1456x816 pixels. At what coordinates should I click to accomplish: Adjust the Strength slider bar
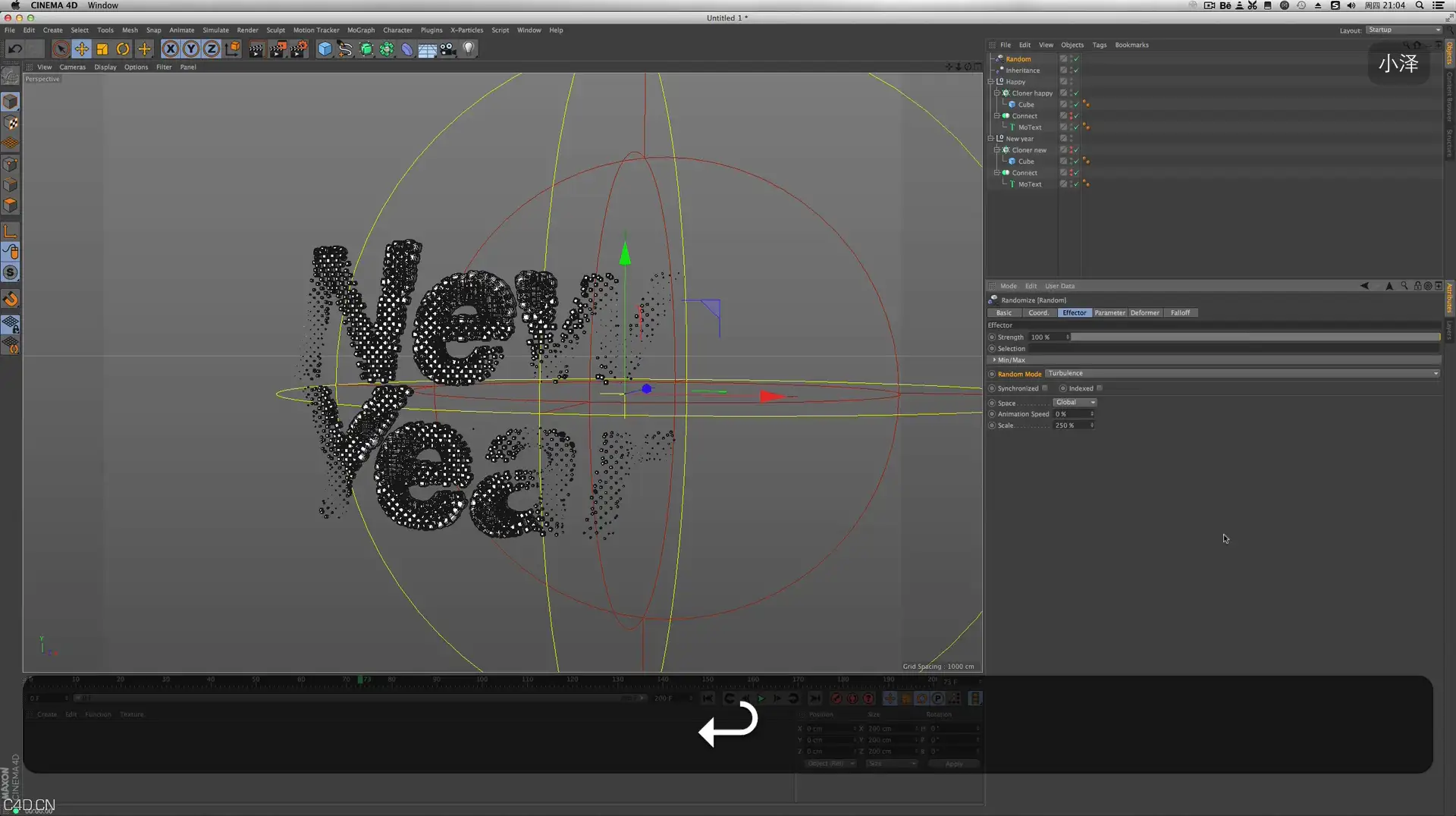1255,337
